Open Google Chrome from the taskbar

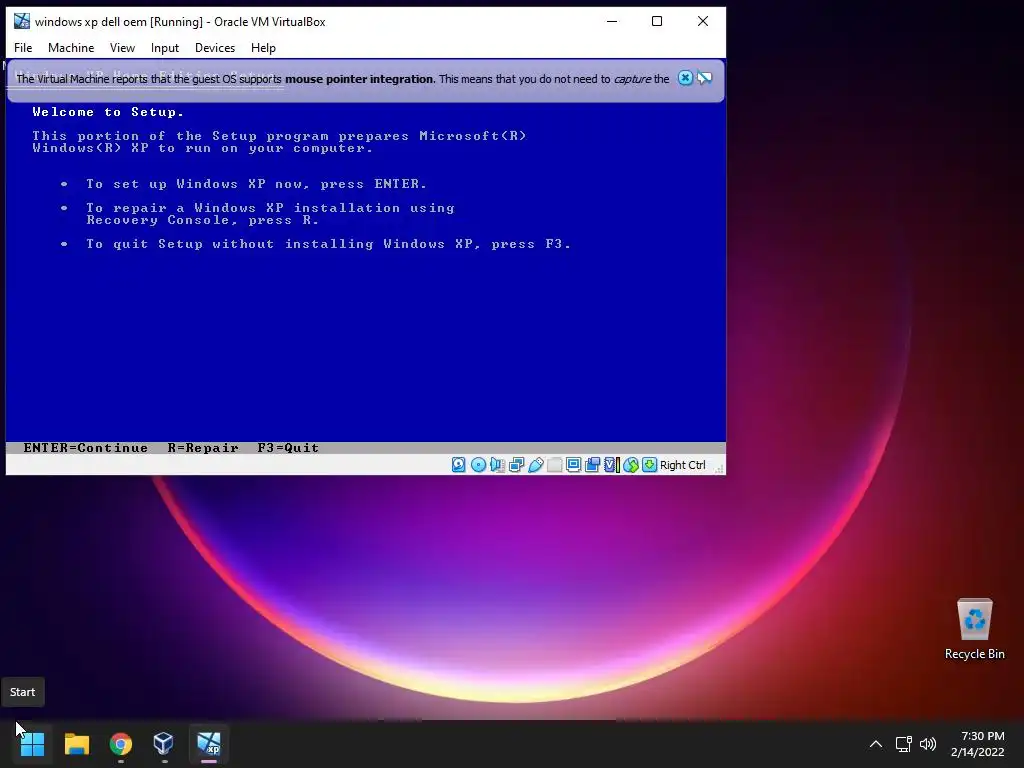click(121, 743)
